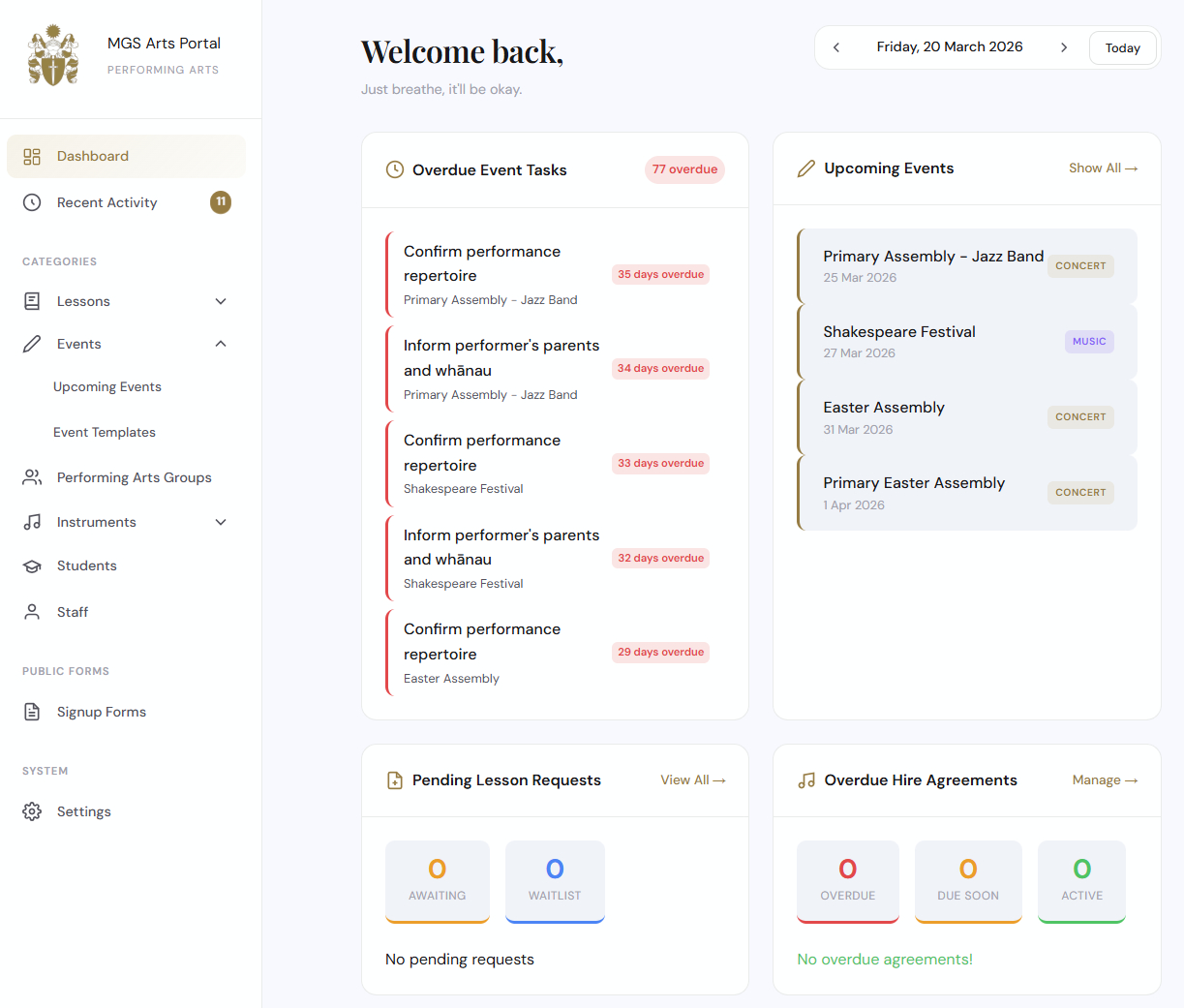Open the Shakespeare Festival event card
The image size is (1184, 1008).
click(965, 342)
